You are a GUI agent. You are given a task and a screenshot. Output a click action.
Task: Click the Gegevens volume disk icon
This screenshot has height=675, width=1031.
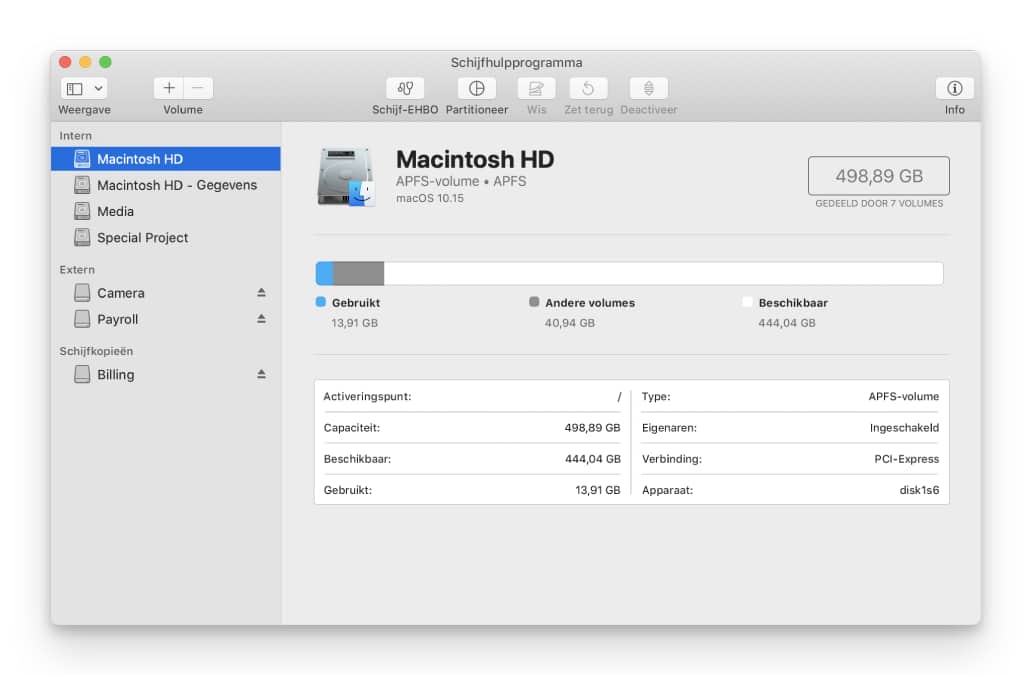click(x=82, y=185)
